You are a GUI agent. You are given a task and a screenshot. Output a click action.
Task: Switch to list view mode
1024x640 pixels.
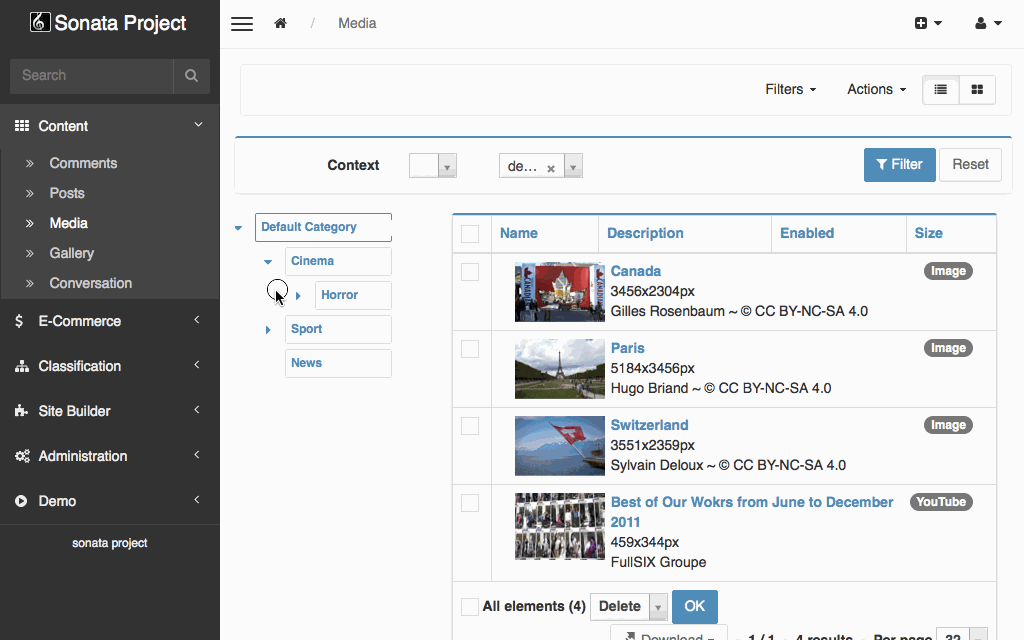coord(941,90)
